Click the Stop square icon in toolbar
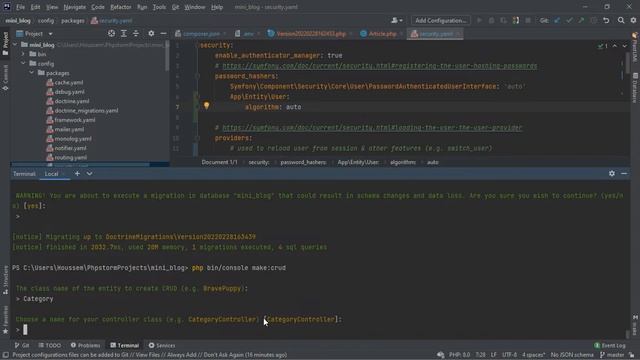The height and width of the screenshot is (360, 640). 528,20
